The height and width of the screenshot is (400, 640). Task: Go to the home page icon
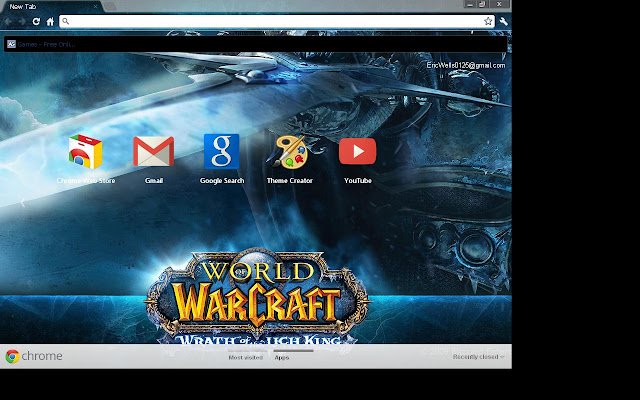pos(50,22)
